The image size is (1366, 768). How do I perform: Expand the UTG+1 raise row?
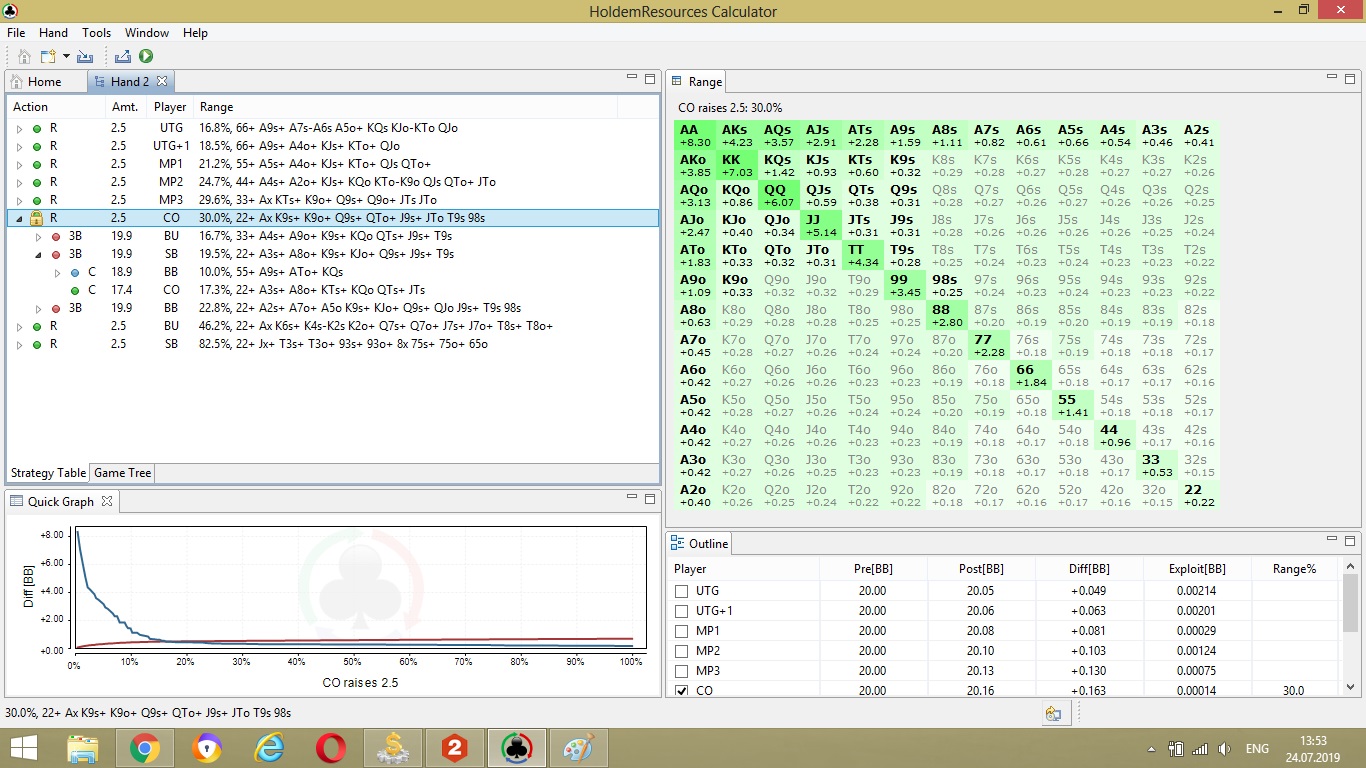pos(19,147)
